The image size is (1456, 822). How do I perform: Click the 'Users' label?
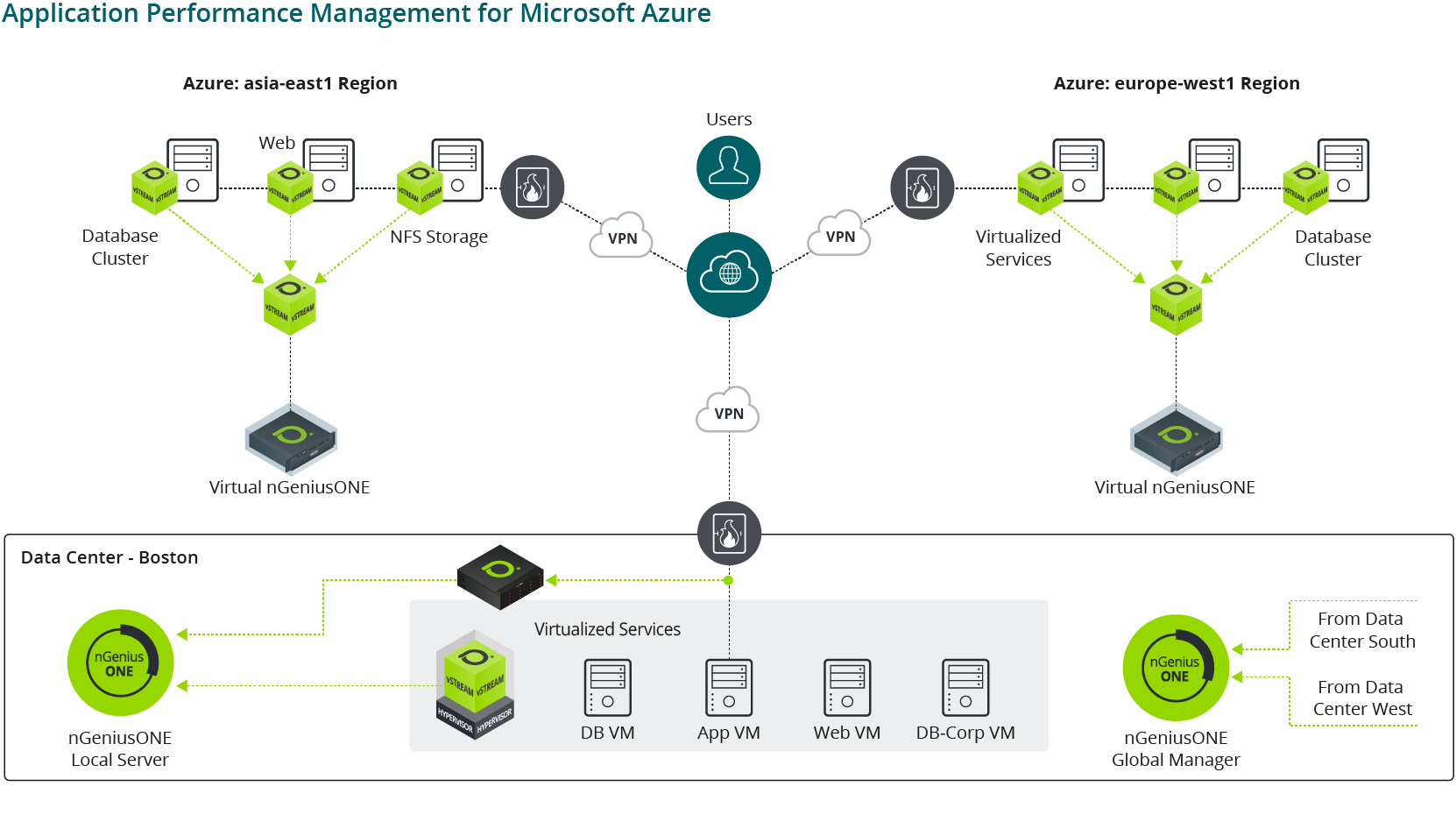[729, 119]
